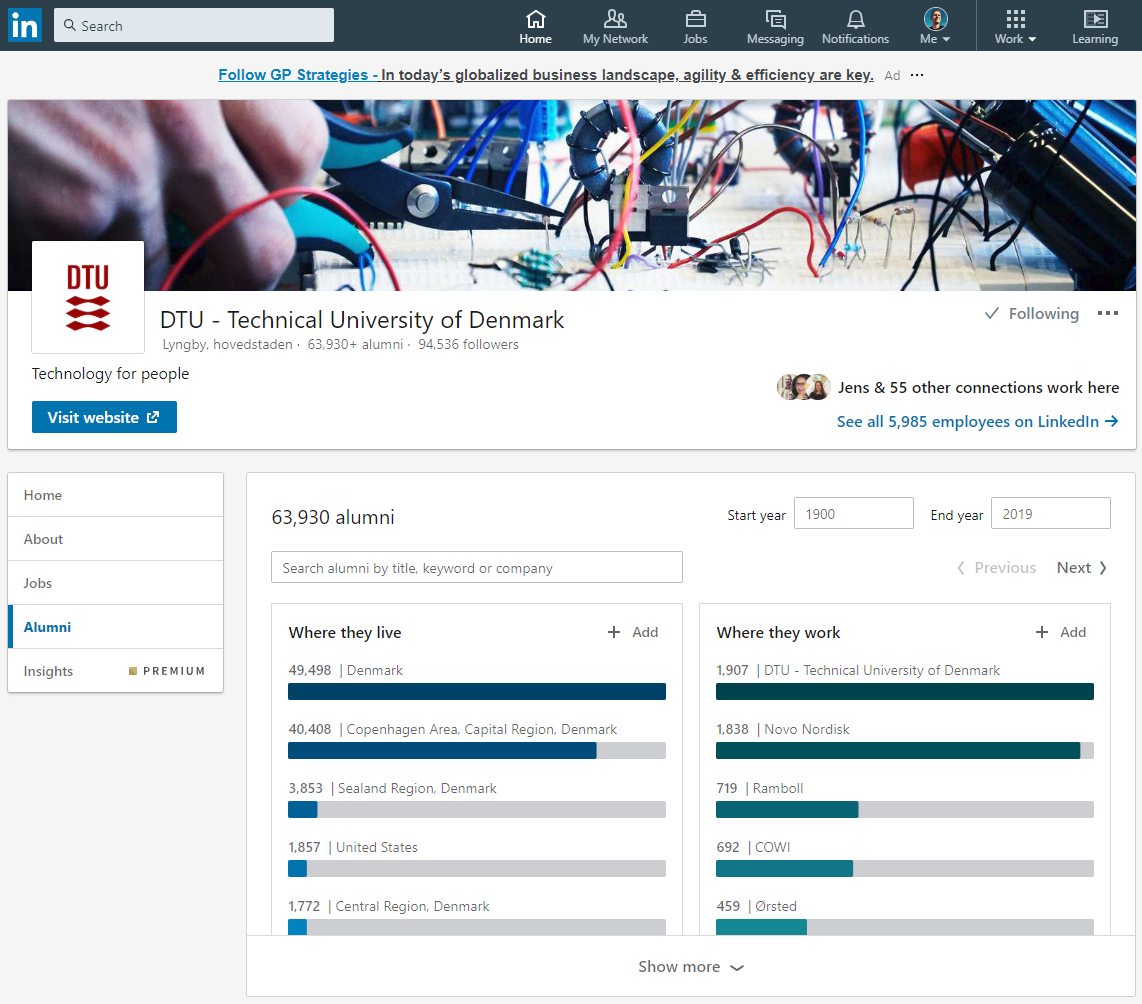Toggle the Following button

tap(1031, 314)
